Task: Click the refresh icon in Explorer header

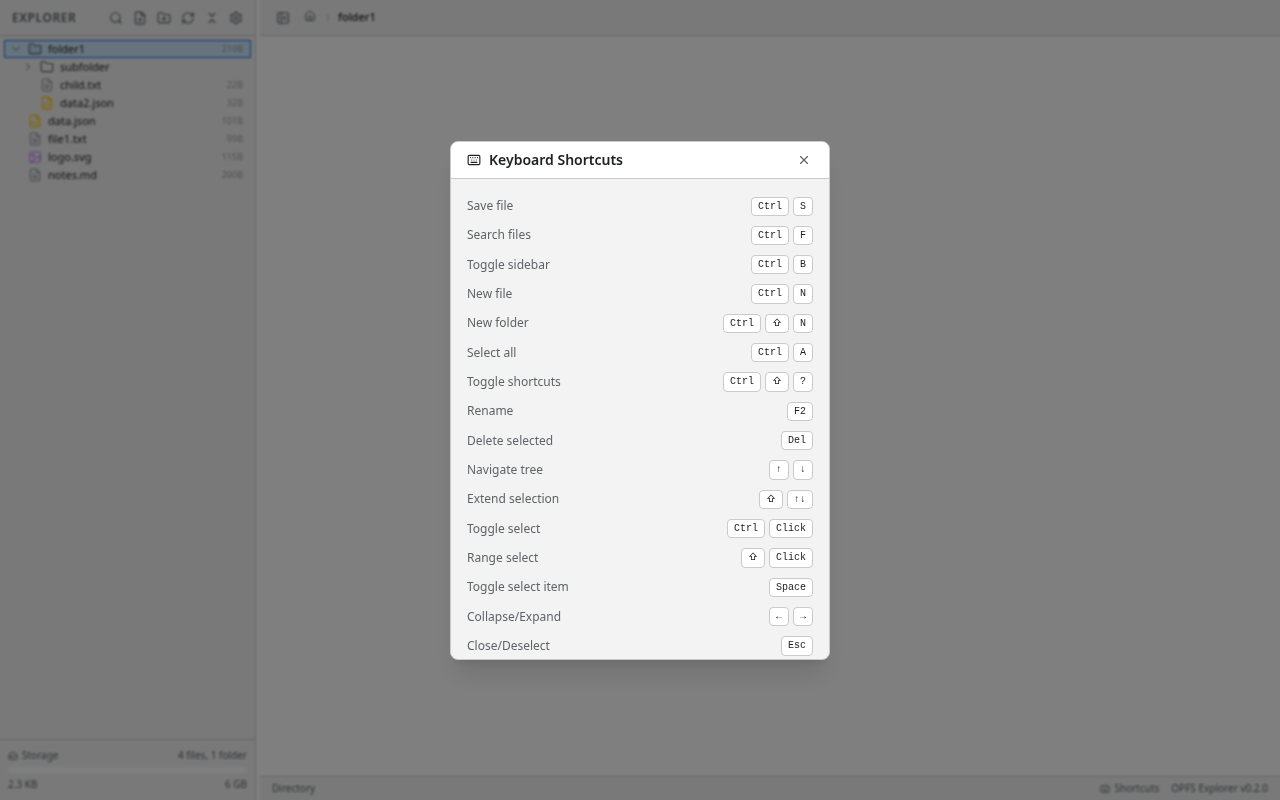Action: click(x=188, y=18)
